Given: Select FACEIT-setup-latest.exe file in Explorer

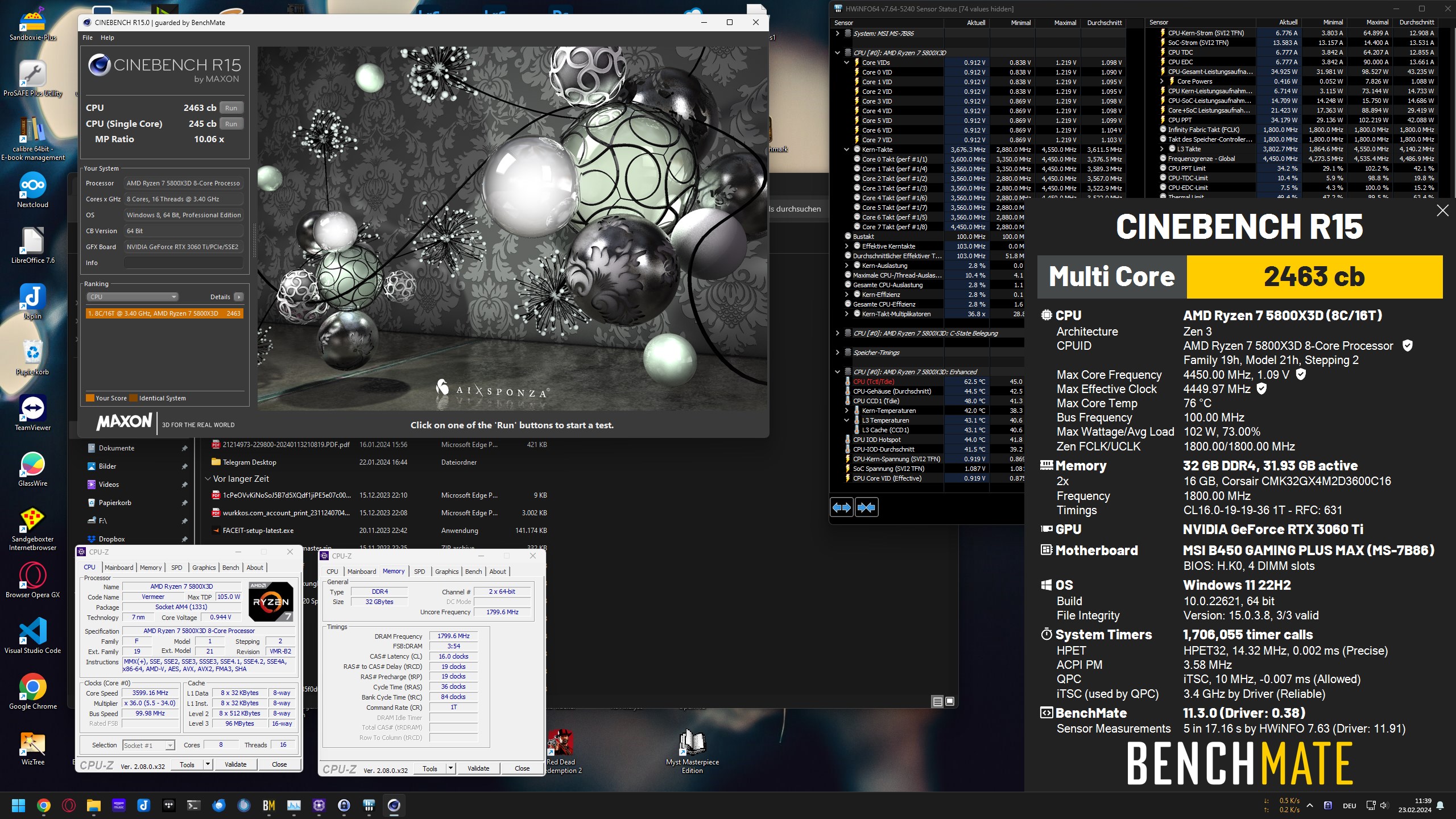Looking at the screenshot, I should point(258,531).
